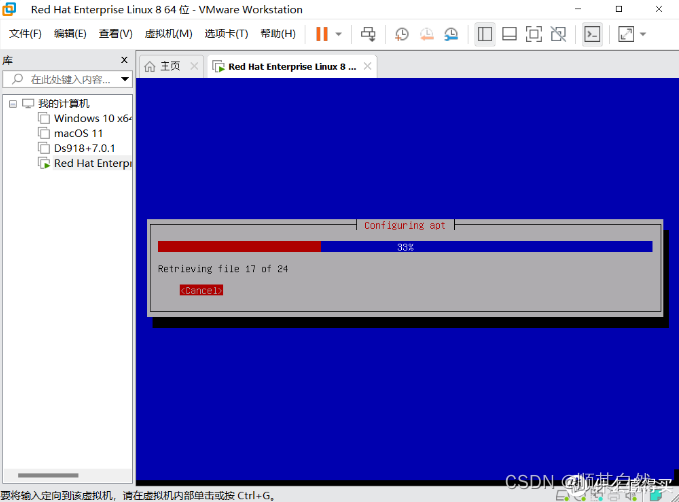Image resolution: width=679 pixels, height=502 pixels.
Task: Click 'Retrieving file 17 of 24' text
Action: (223, 269)
